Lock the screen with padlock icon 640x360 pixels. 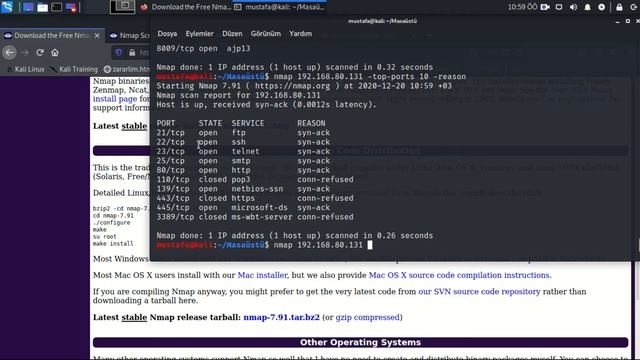(619, 7)
